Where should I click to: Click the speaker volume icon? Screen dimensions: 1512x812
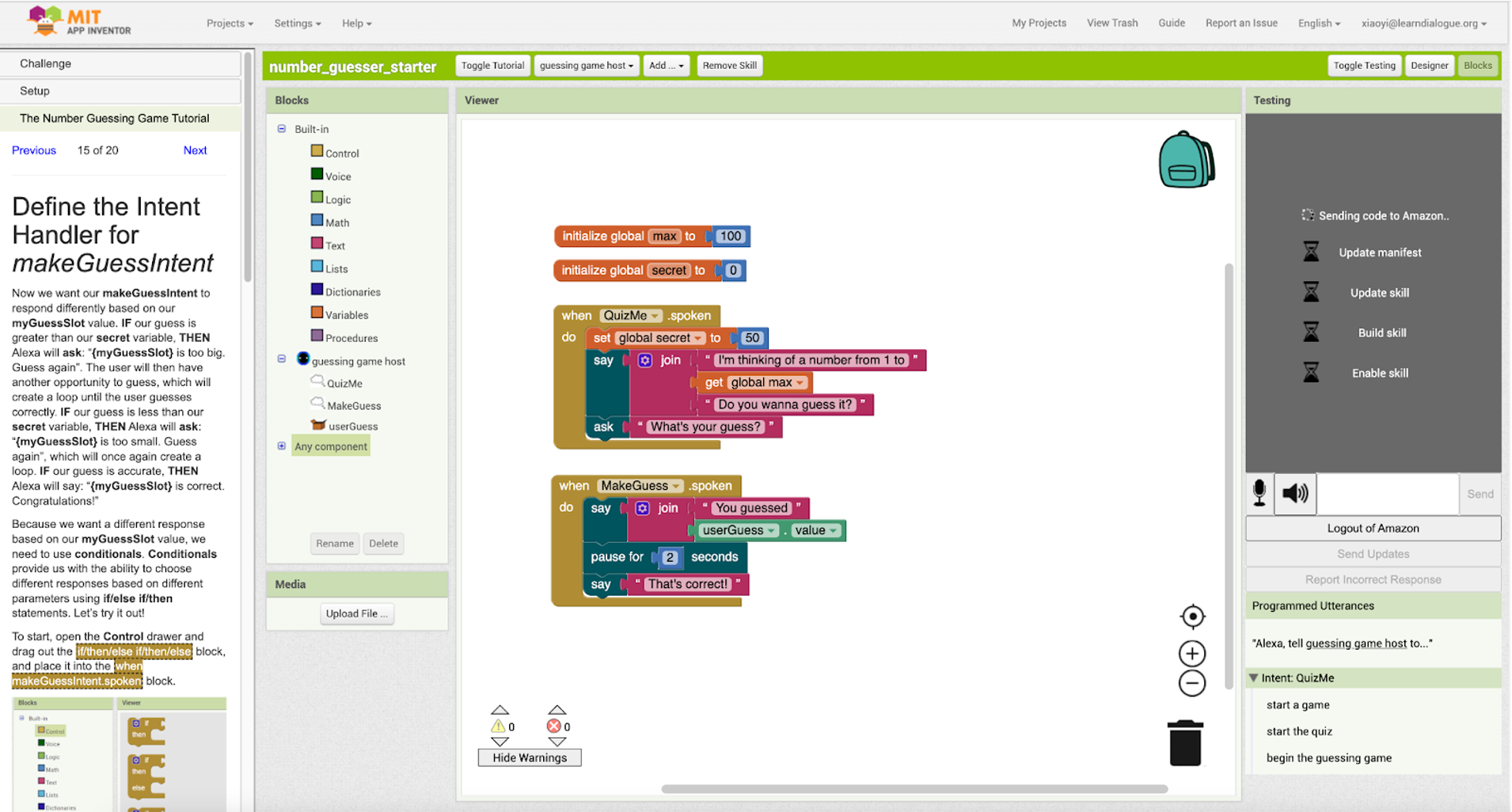click(1295, 493)
